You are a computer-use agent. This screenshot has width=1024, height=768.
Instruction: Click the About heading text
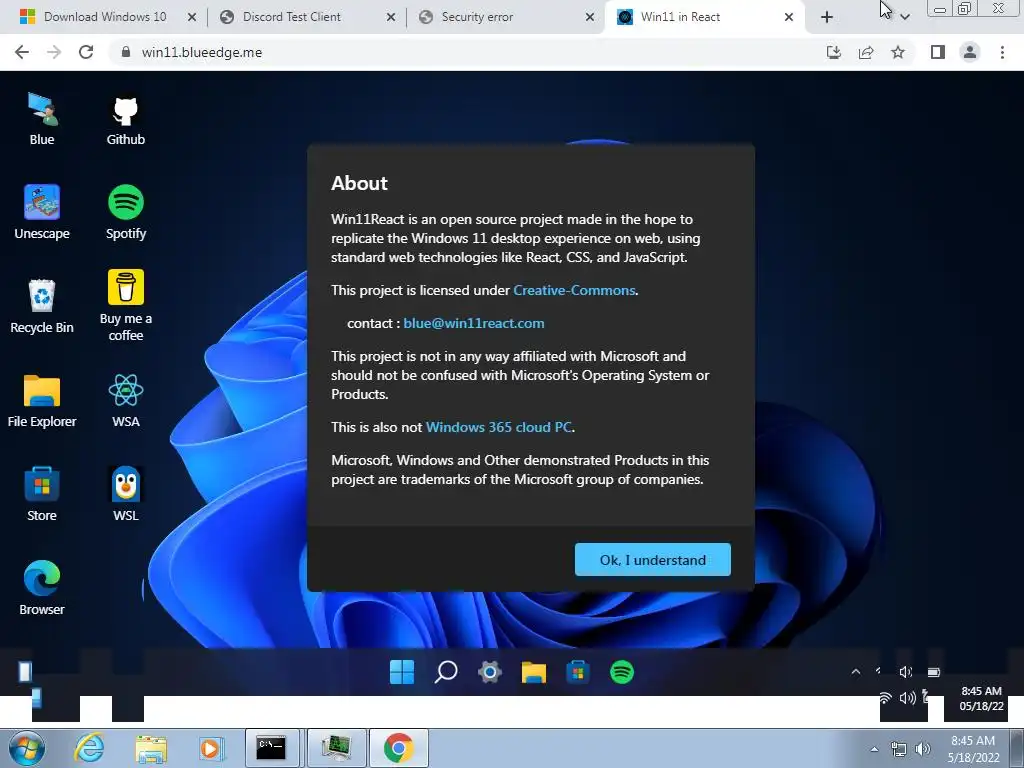click(x=359, y=183)
